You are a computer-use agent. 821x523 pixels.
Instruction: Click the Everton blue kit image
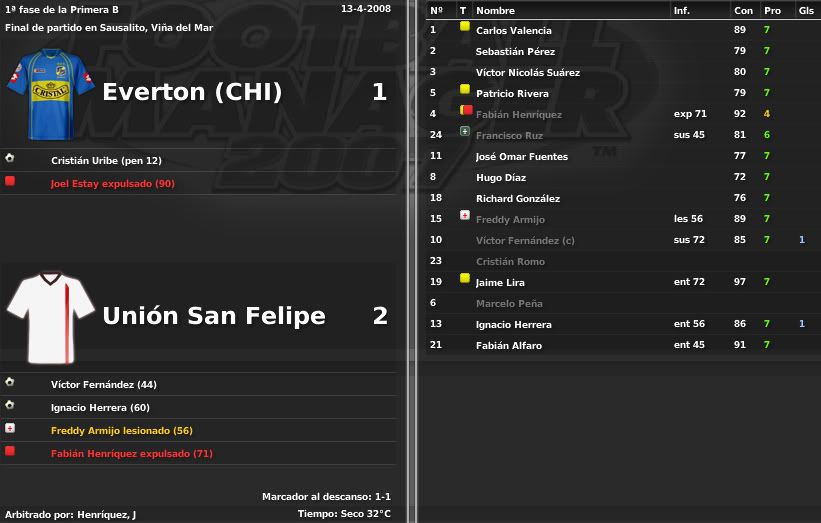point(51,94)
